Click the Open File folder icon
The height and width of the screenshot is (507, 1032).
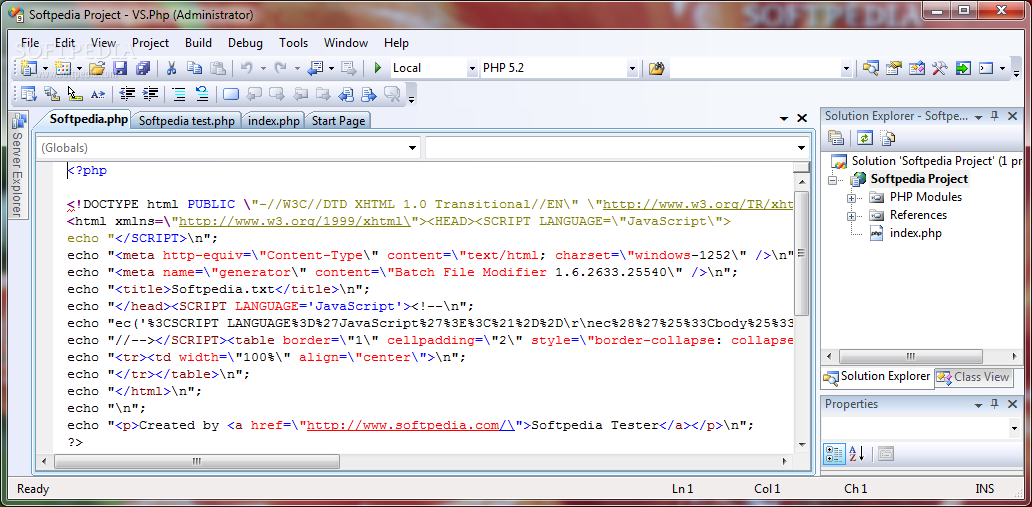(97, 68)
